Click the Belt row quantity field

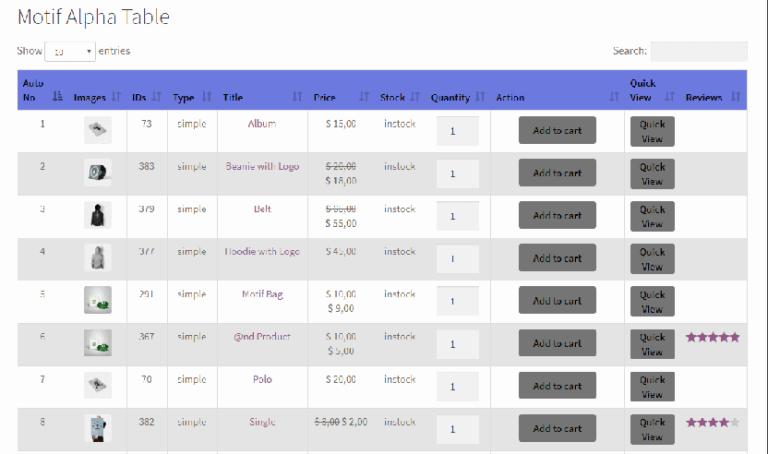[x=457, y=216]
